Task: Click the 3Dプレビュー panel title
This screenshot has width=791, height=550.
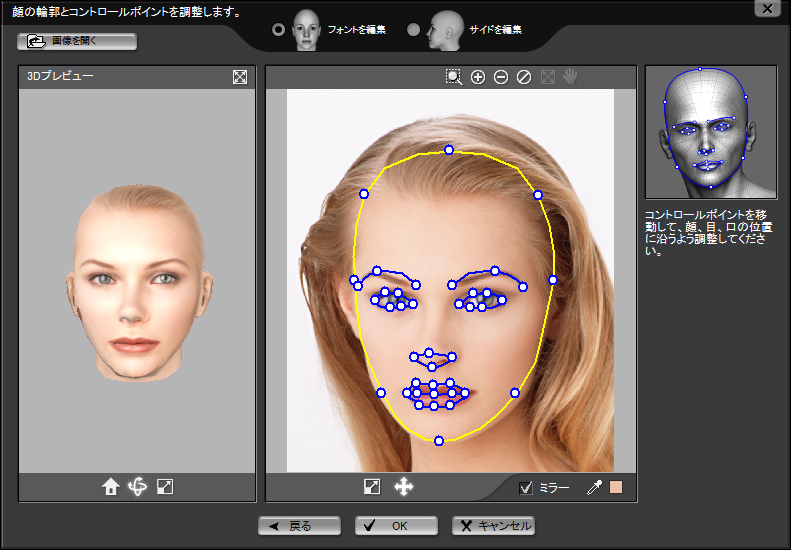Action: pyautogui.click(x=60, y=76)
